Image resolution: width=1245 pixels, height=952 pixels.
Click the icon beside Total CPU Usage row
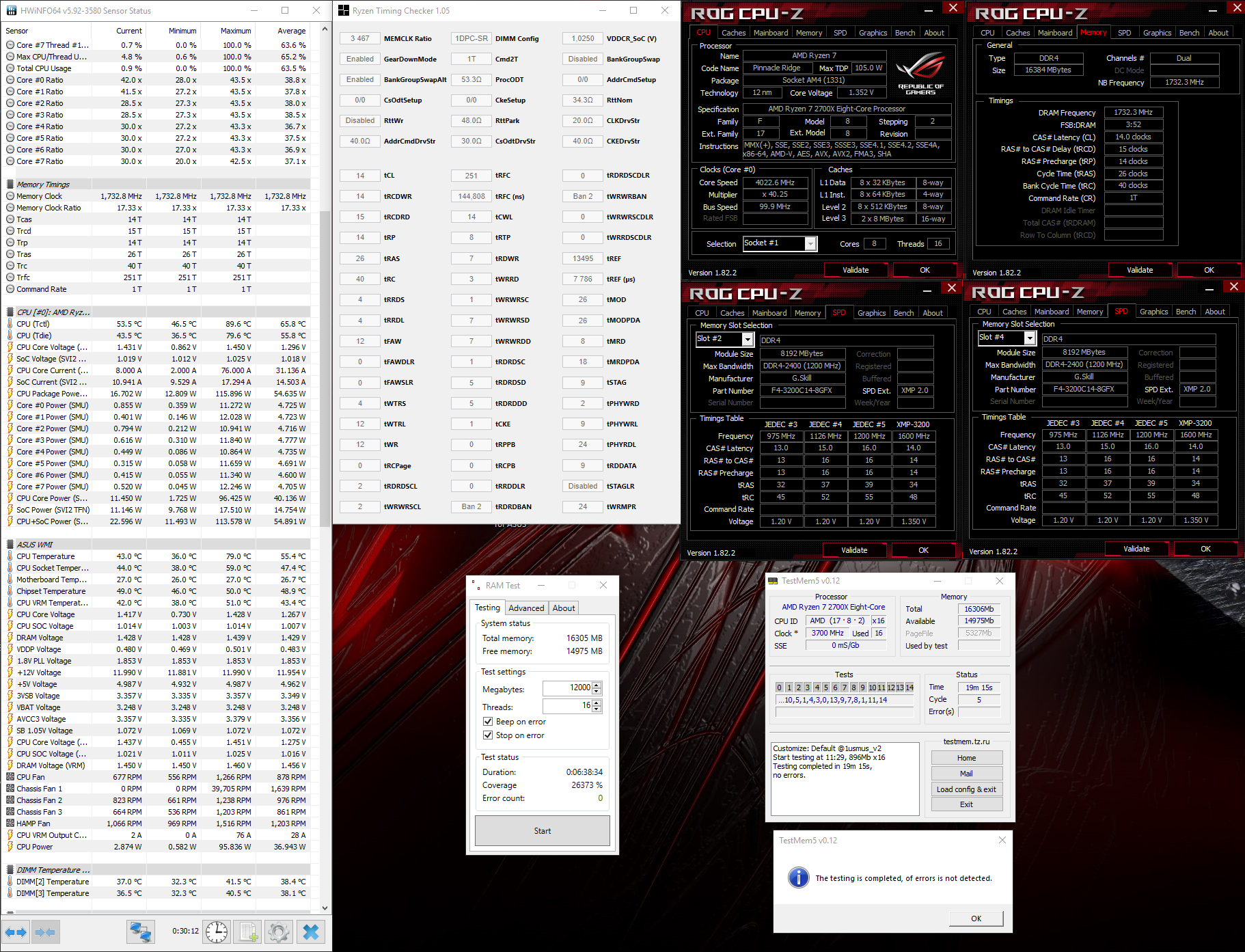10,68
